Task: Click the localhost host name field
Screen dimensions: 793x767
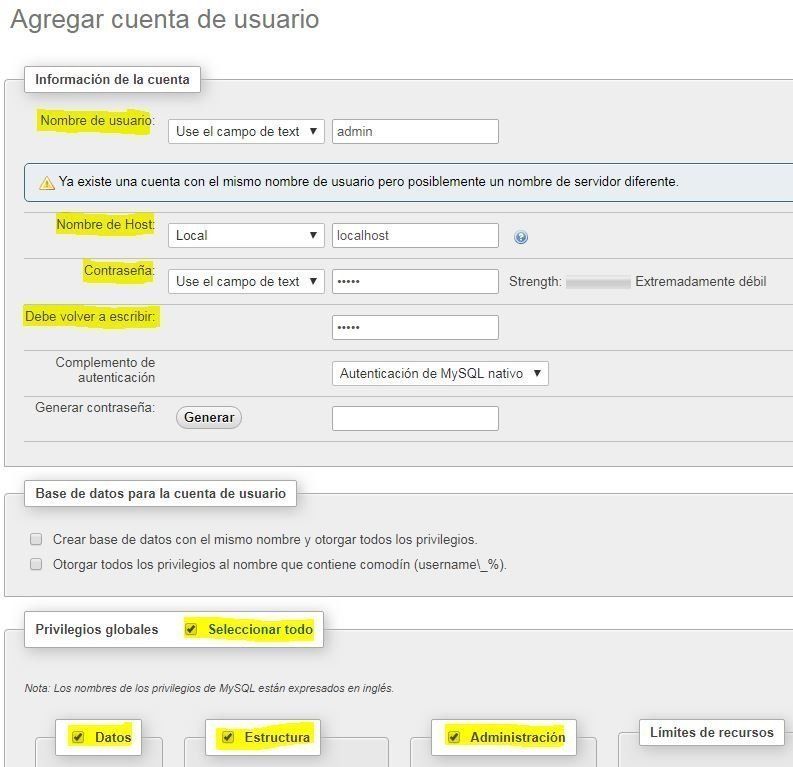Action: [415, 235]
